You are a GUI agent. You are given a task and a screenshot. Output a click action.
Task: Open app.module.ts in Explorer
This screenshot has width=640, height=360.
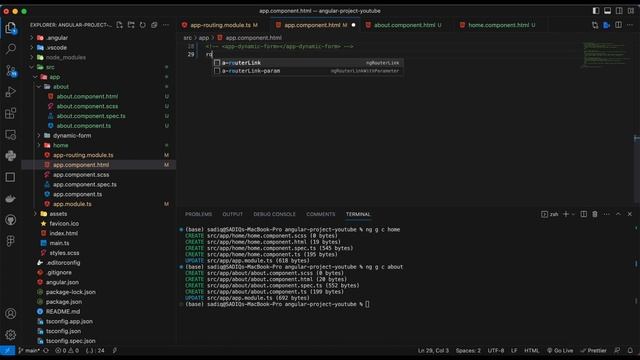(x=72, y=204)
